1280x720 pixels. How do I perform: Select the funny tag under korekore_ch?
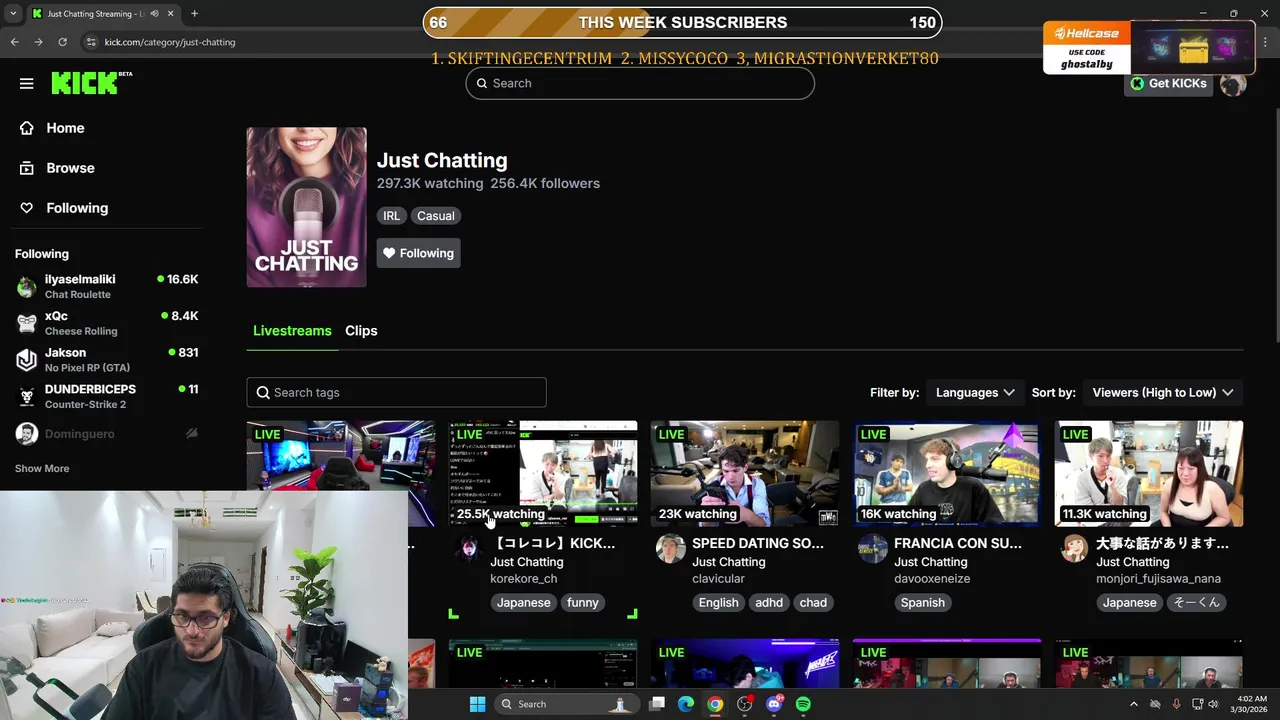[x=583, y=603]
